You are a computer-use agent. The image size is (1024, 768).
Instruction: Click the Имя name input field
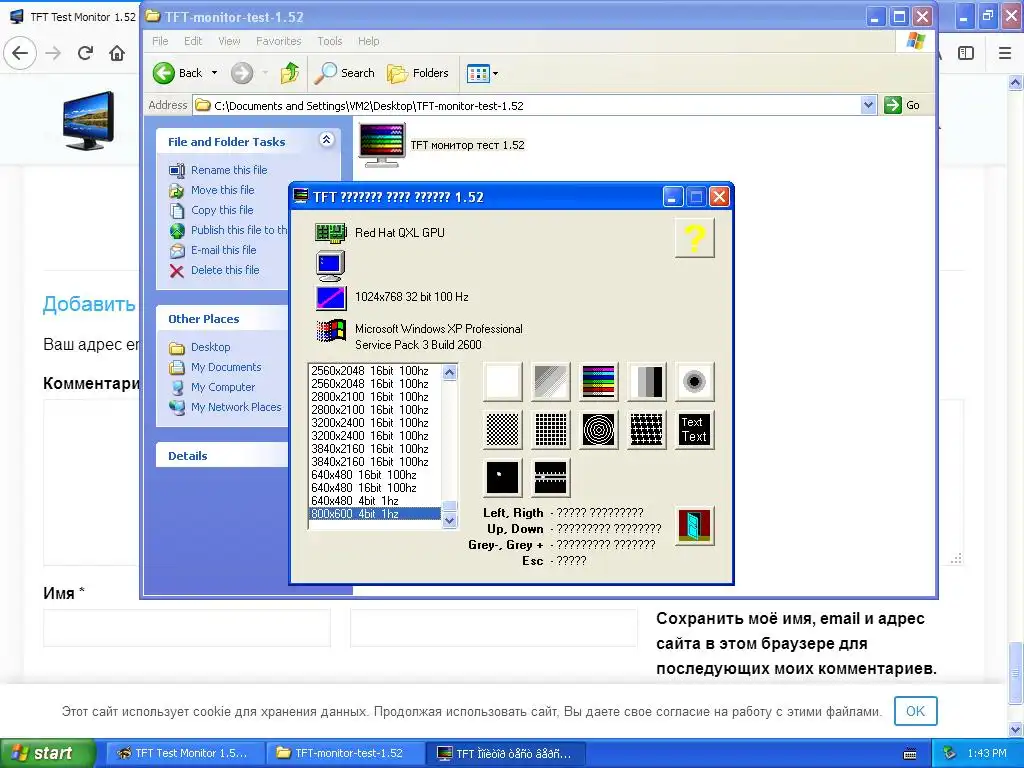point(187,628)
